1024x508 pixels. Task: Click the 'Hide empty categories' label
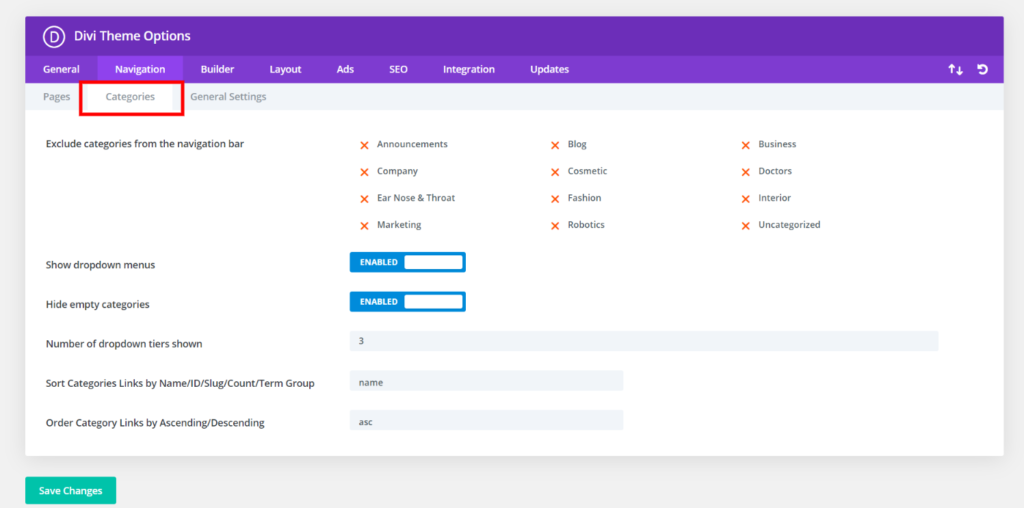tap(98, 304)
